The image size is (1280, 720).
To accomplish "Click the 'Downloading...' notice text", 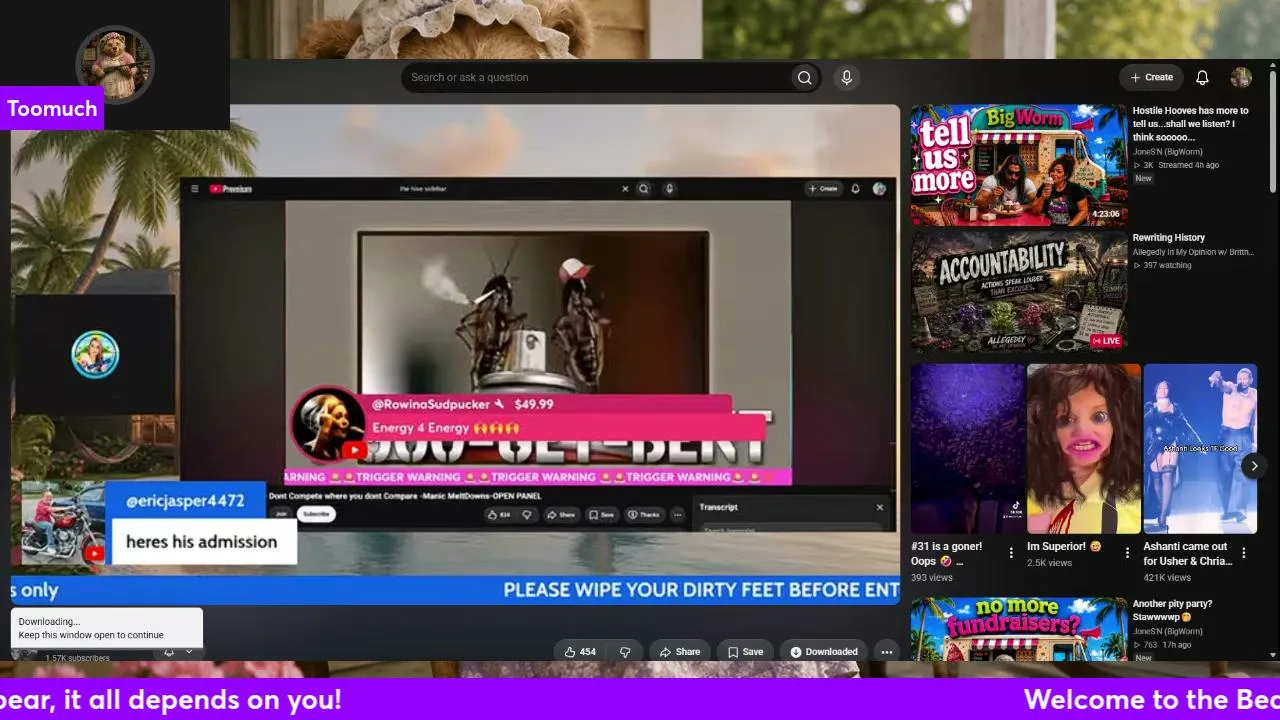I will [49, 622].
